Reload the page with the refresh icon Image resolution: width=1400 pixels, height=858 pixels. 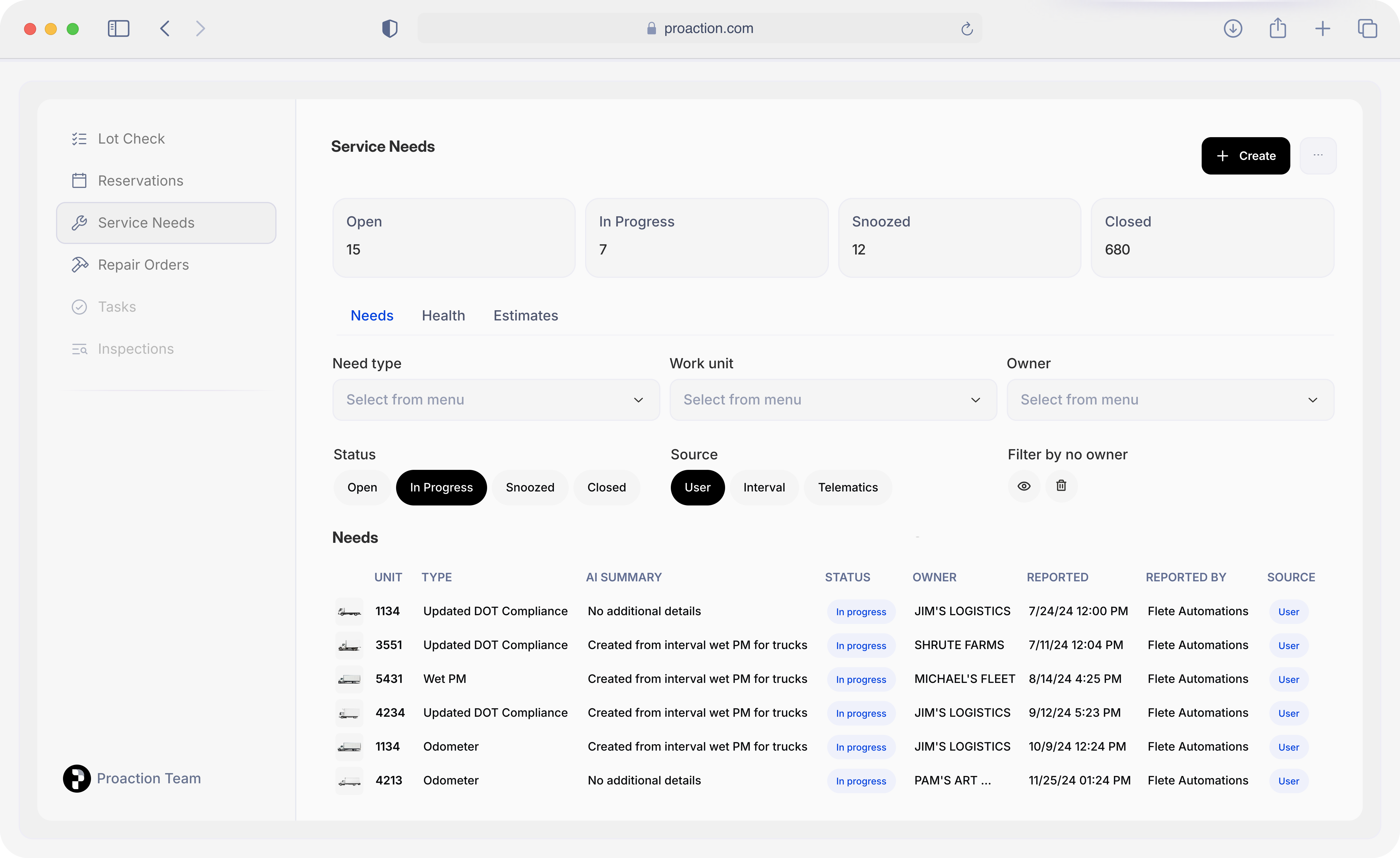967,28
